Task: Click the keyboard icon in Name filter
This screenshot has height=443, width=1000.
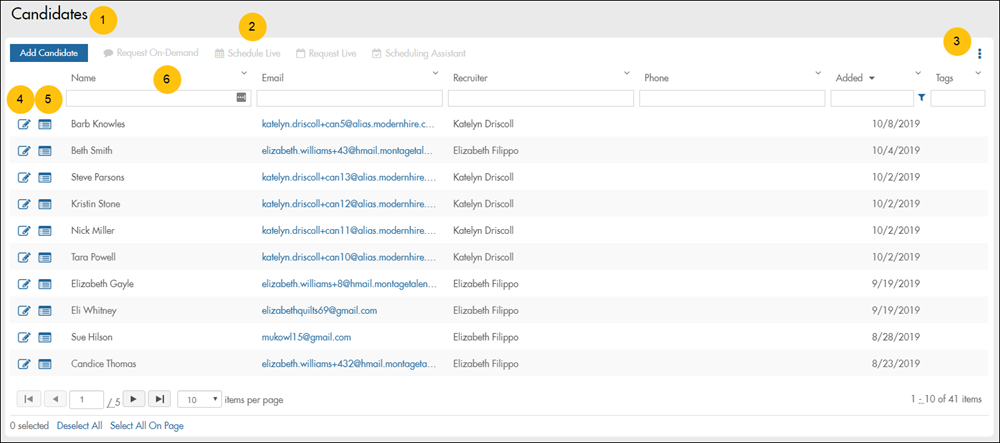Action: click(241, 98)
